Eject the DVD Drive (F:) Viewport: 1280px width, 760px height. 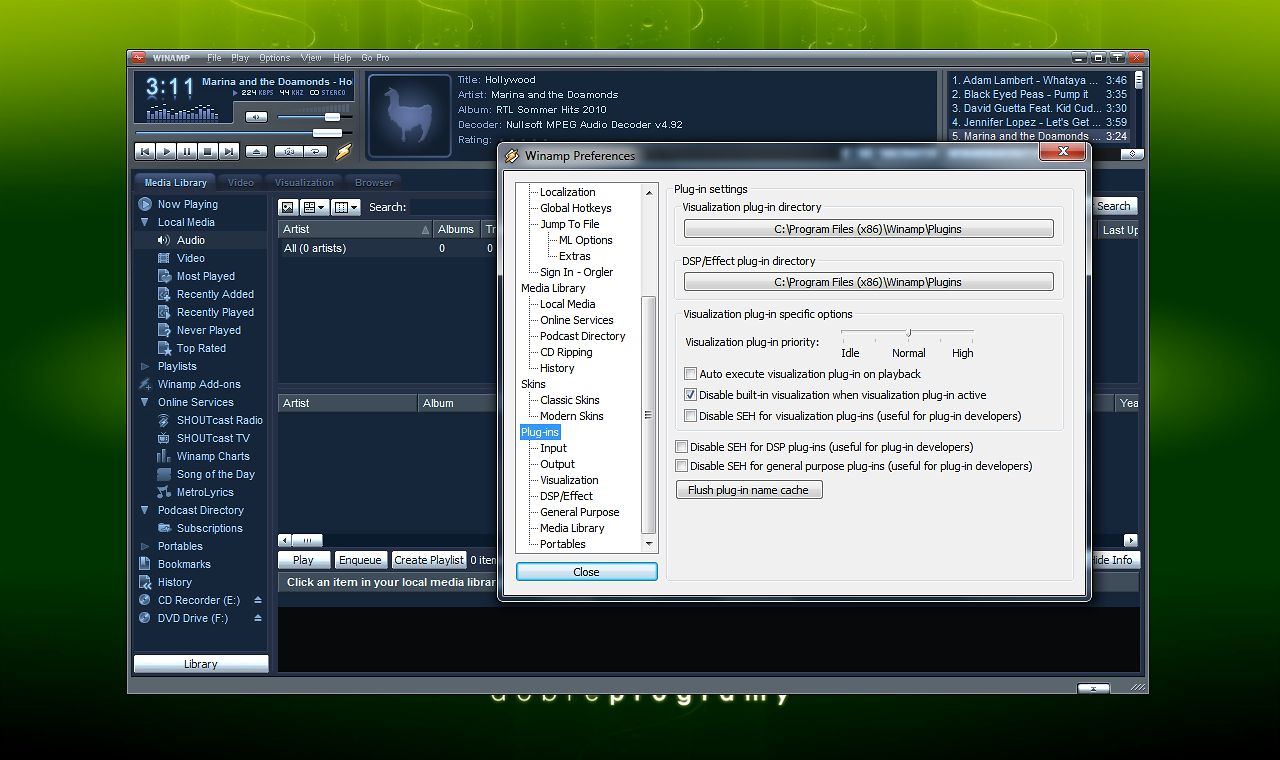(258, 618)
